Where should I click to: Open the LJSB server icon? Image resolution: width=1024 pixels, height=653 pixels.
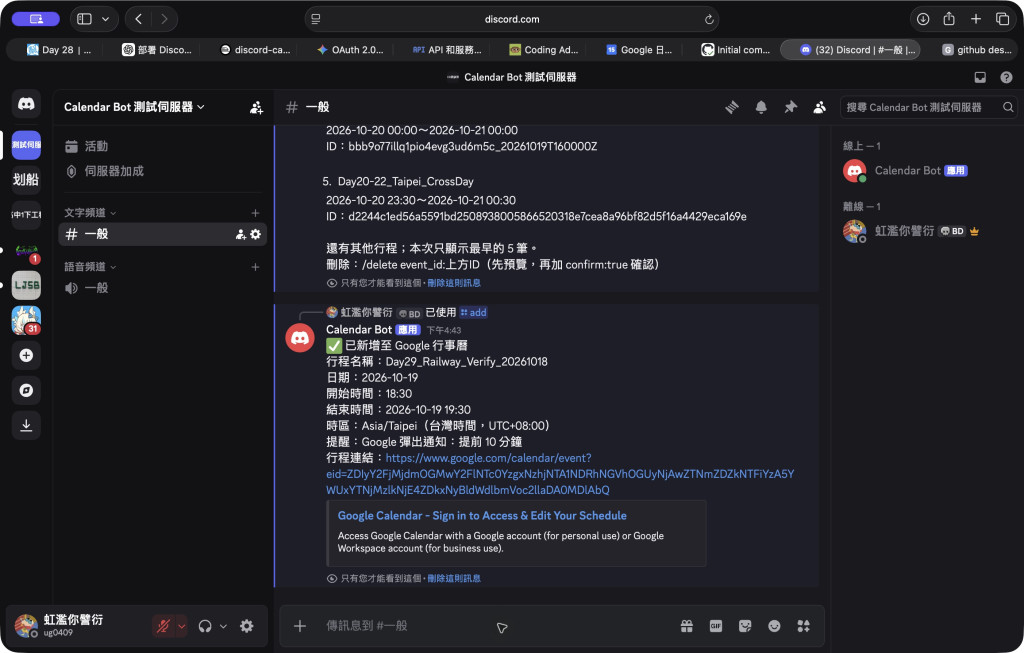click(x=26, y=285)
